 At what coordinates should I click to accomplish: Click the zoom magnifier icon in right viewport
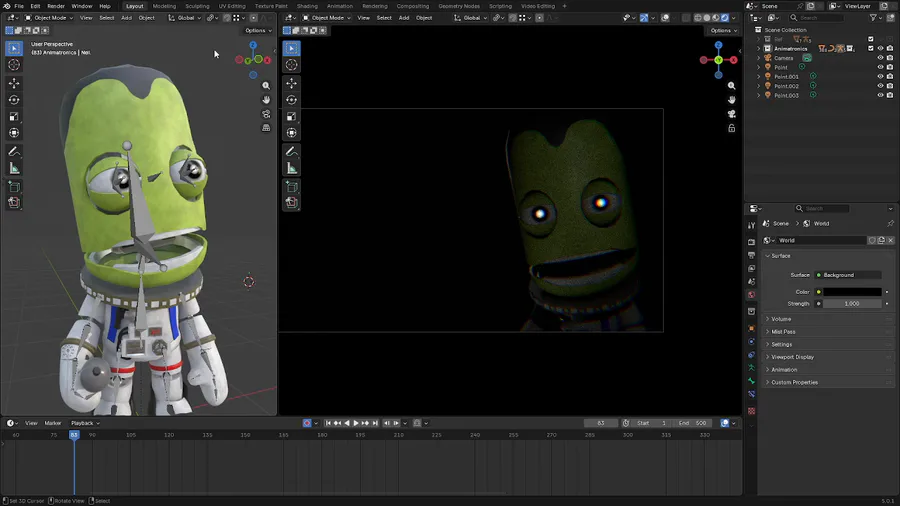click(x=732, y=86)
